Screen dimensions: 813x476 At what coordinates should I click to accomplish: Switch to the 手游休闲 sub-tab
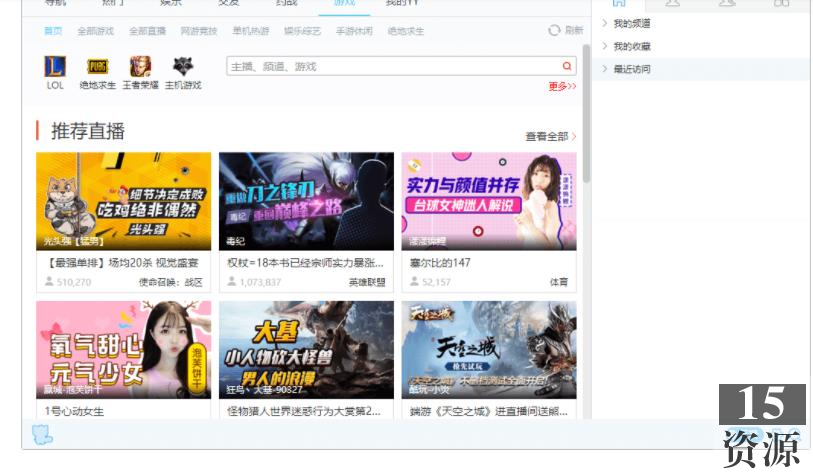click(x=354, y=31)
